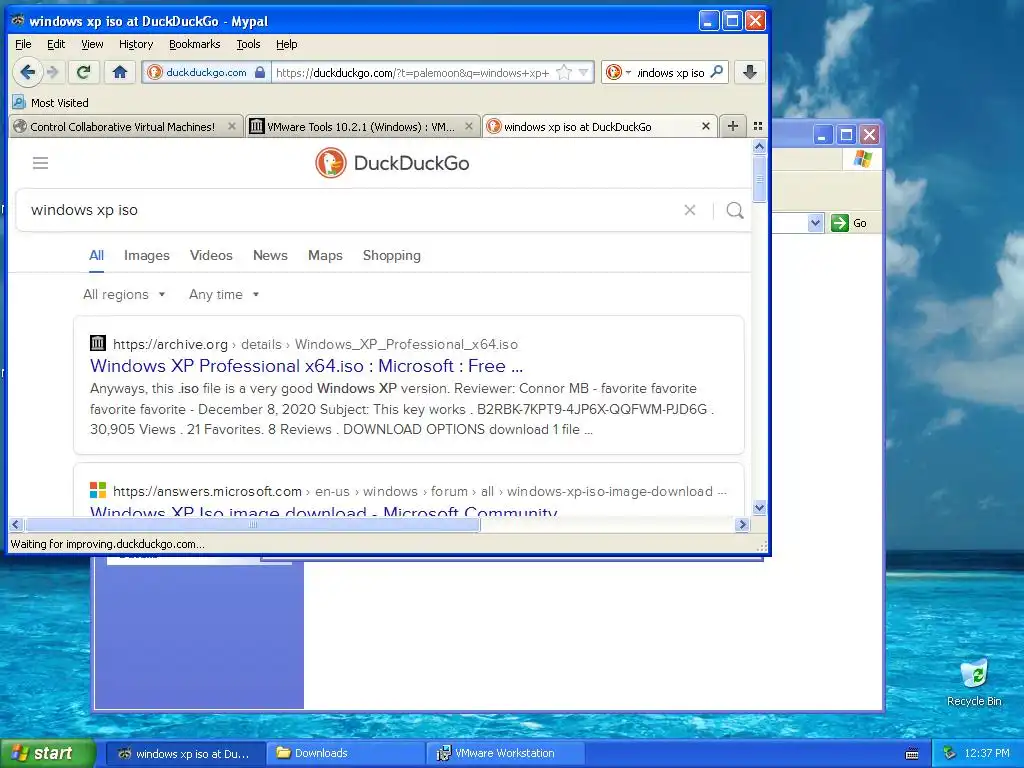This screenshot has width=1024, height=768.
Task: Go back with the browser back arrow
Action: point(27,72)
